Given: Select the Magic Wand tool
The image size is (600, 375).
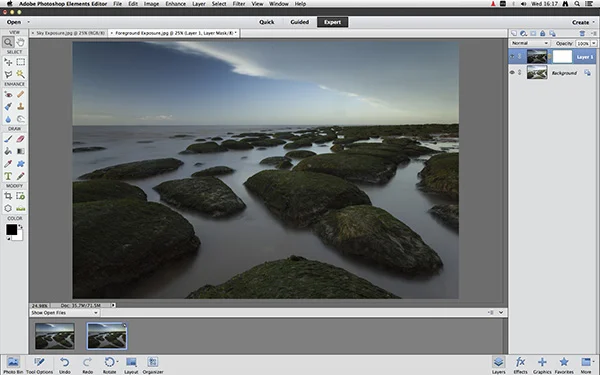Looking at the screenshot, I should click(x=21, y=74).
